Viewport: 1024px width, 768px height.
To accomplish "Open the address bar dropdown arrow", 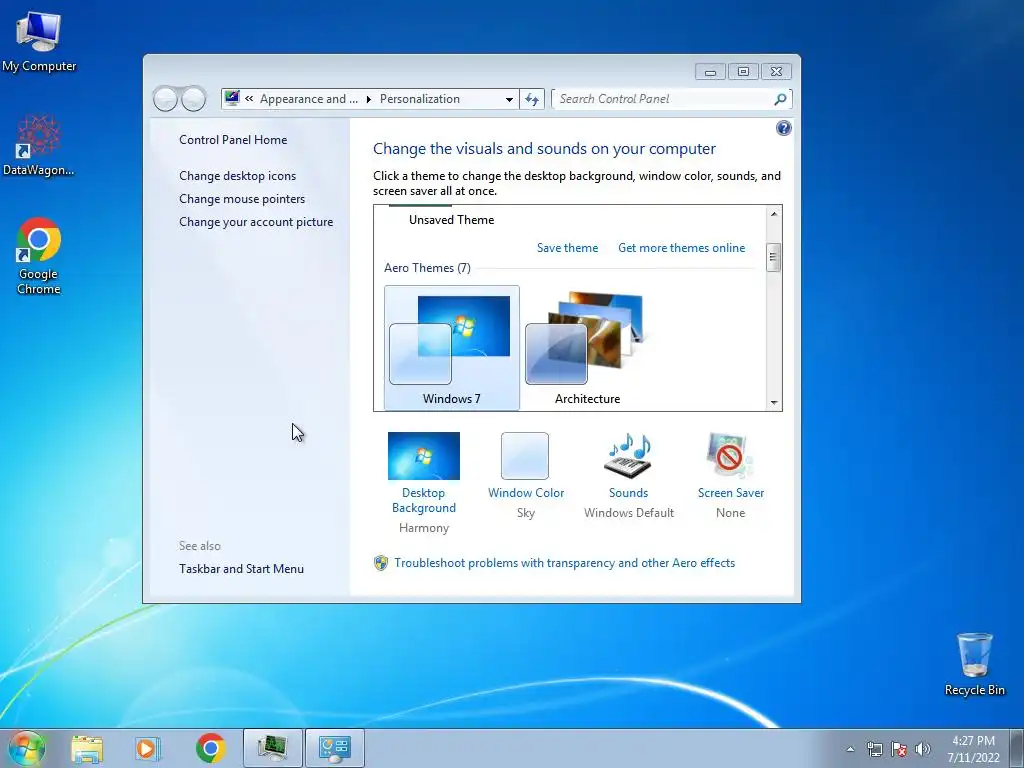I will [x=509, y=99].
